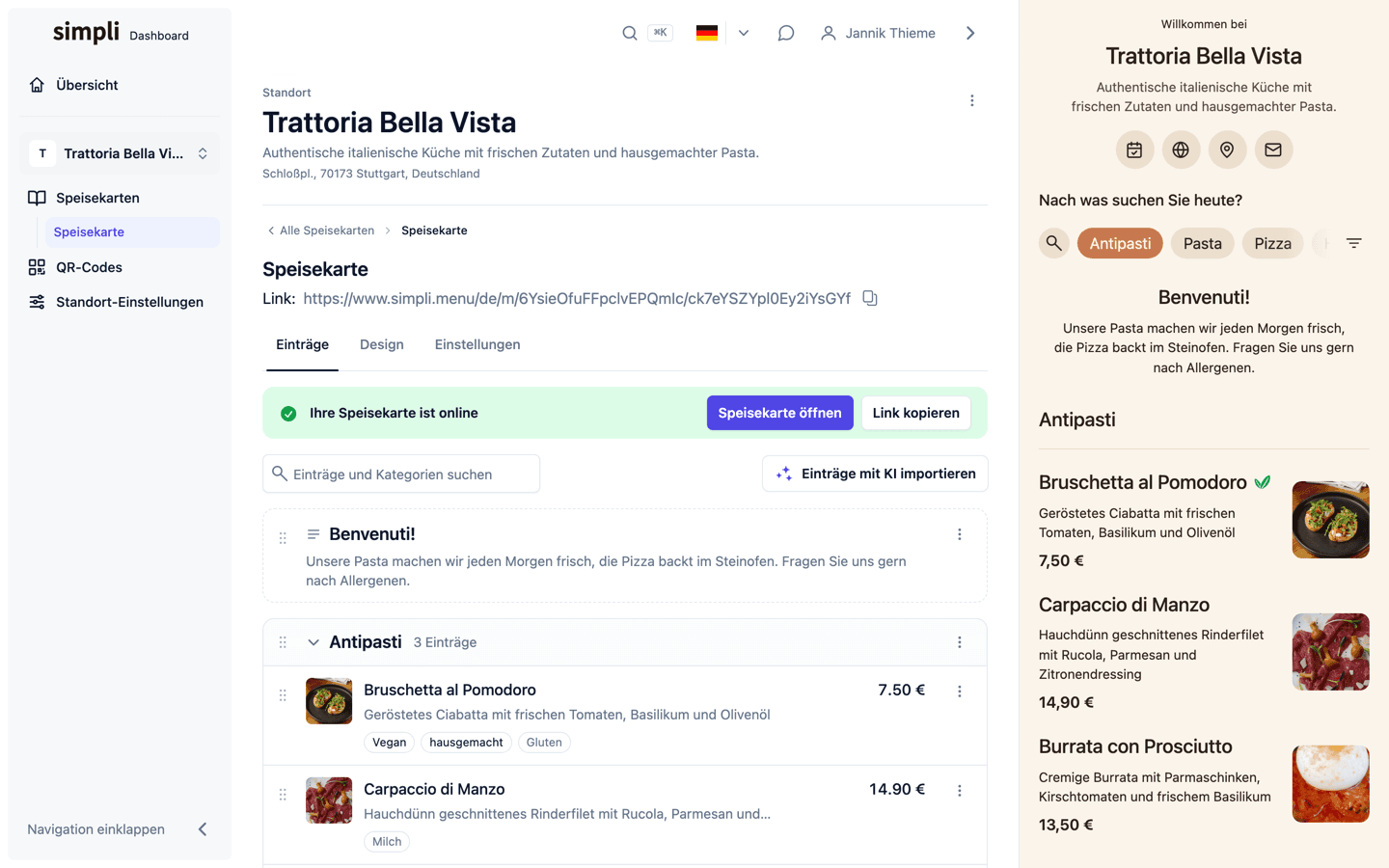Open the filter lines icon in the preview
1389x868 pixels.
(x=1354, y=243)
